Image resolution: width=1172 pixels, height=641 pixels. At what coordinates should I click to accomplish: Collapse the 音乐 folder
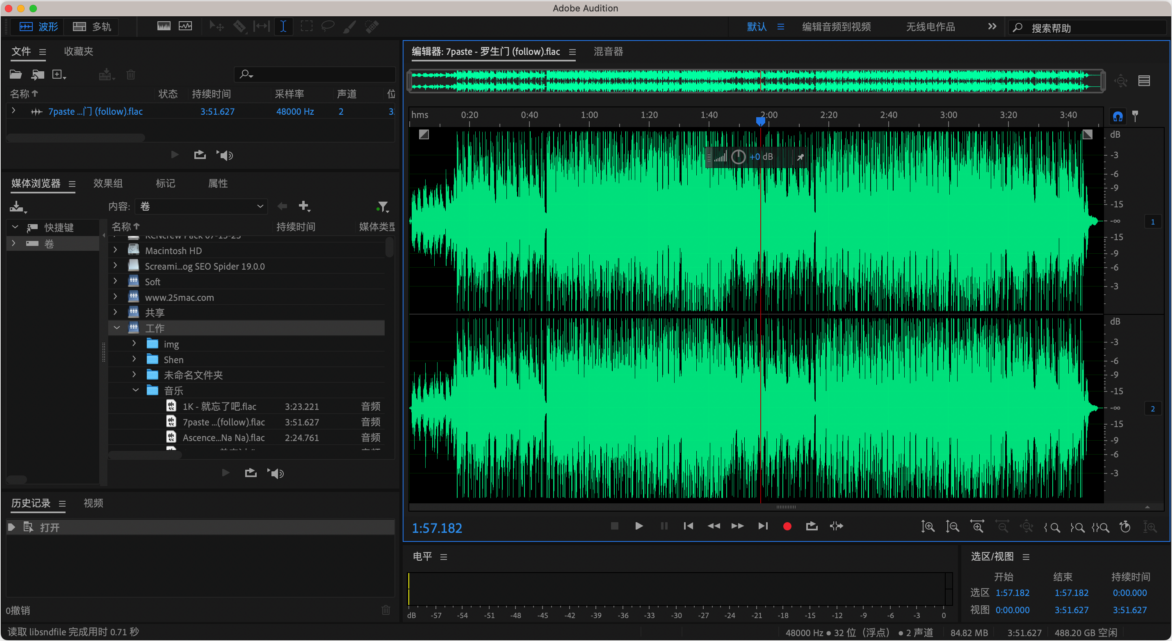click(x=135, y=390)
